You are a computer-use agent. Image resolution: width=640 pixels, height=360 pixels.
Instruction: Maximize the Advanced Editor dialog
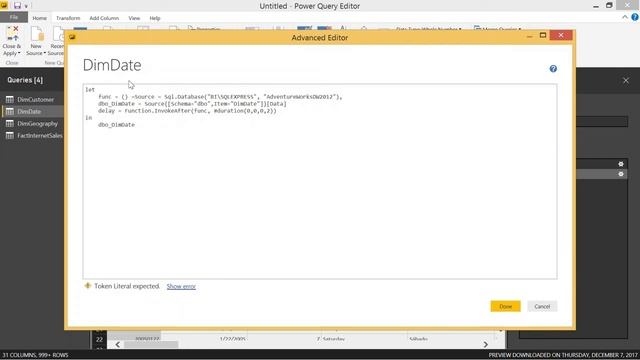[x=543, y=36]
